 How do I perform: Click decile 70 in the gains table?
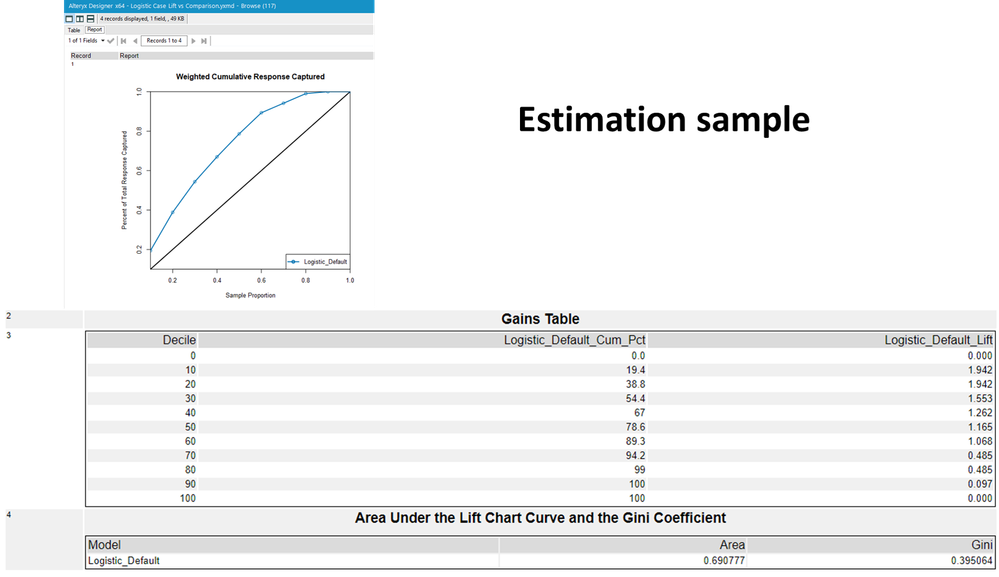190,455
